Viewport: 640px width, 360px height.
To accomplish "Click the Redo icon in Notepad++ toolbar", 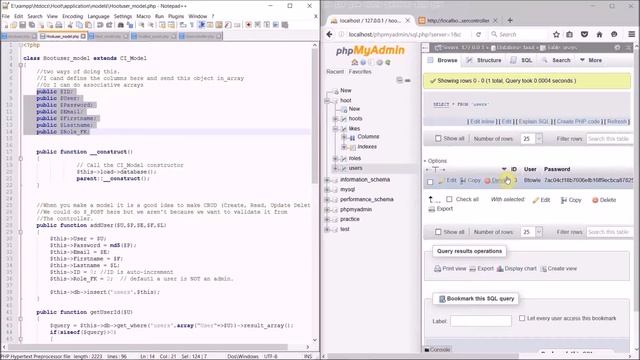I will pyautogui.click(x=109, y=25).
